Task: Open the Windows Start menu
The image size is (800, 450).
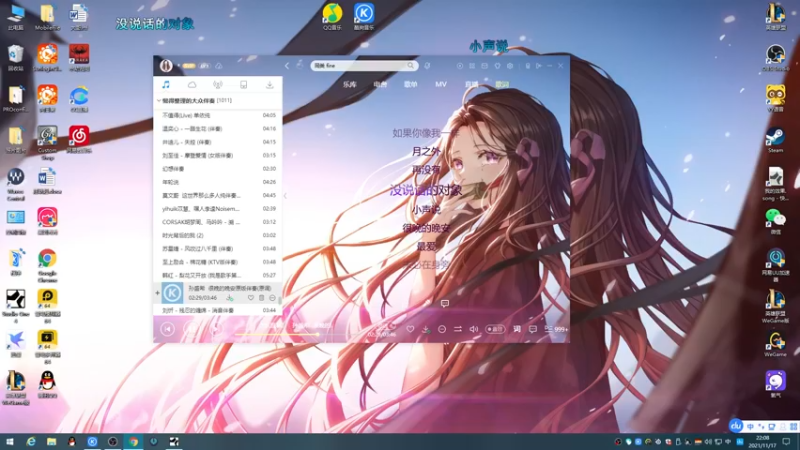Action: pyautogui.click(x=9, y=442)
